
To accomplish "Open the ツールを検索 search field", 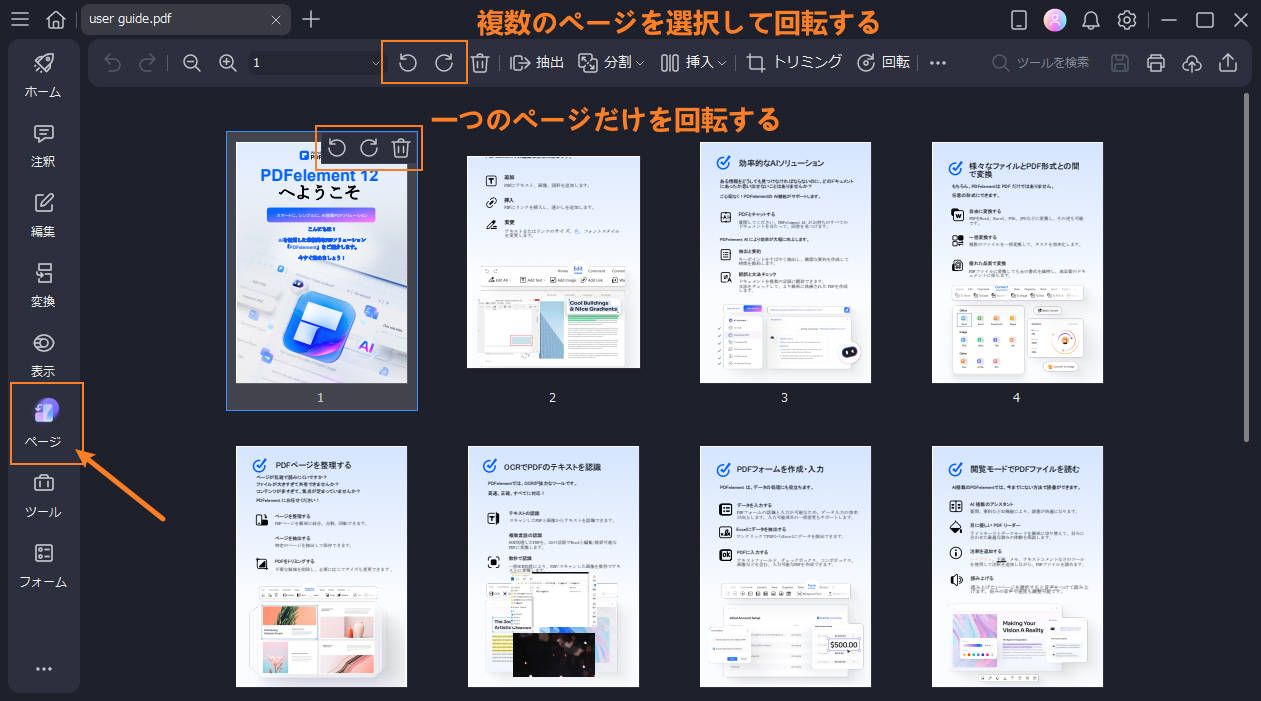I will (1040, 62).
